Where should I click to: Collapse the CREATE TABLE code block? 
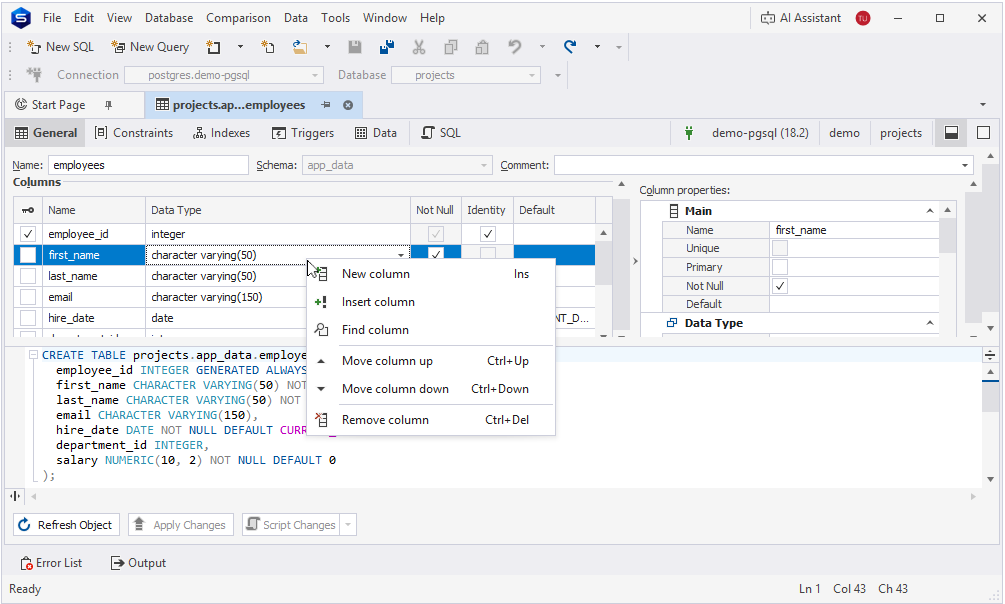pos(33,355)
